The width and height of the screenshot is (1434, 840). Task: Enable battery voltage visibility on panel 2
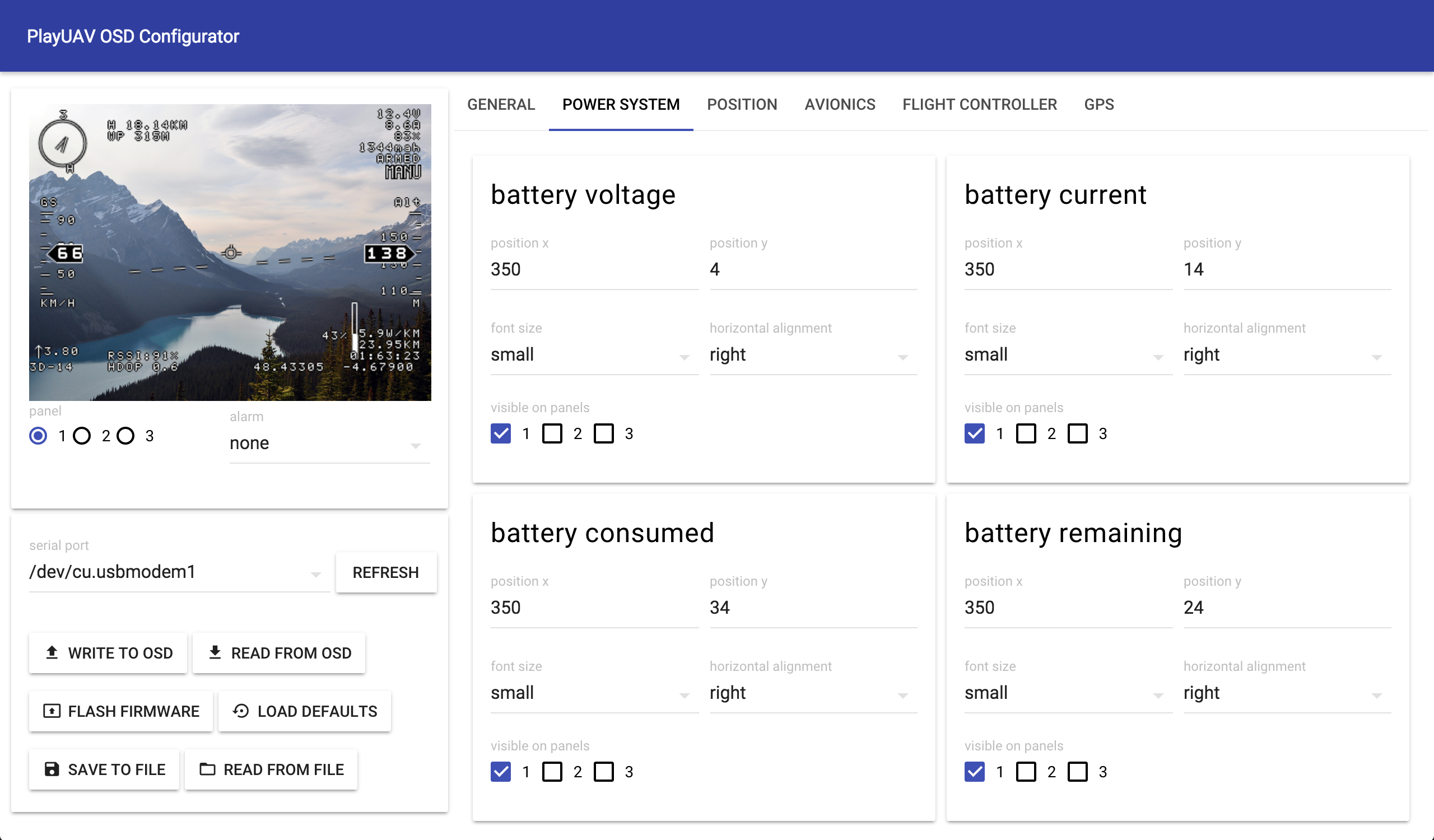[552, 433]
